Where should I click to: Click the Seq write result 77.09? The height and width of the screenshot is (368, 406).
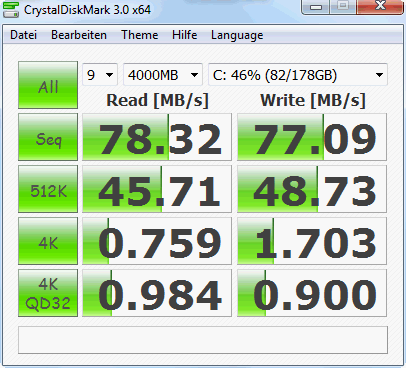(x=312, y=137)
